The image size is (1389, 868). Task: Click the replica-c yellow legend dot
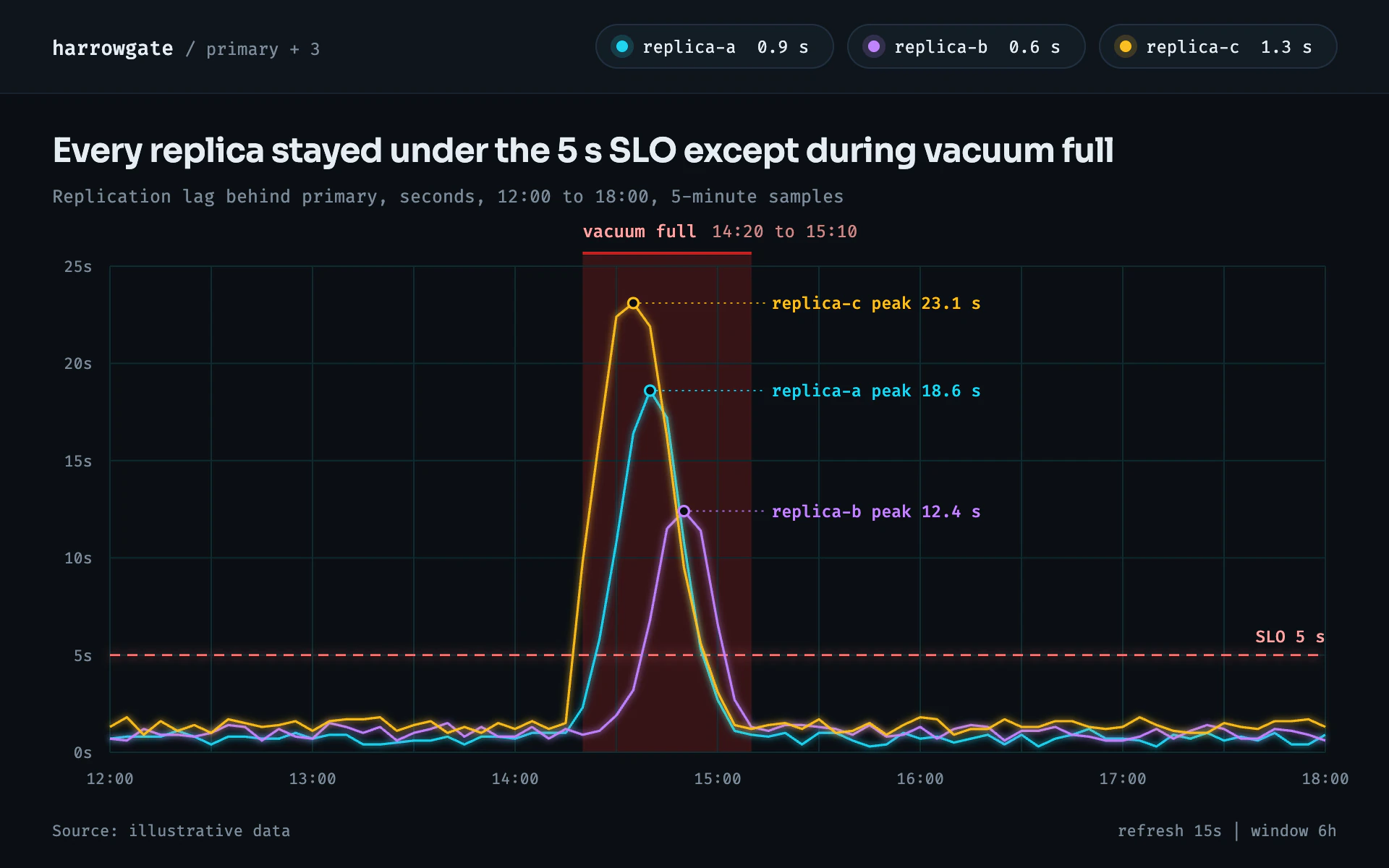coord(1126,47)
